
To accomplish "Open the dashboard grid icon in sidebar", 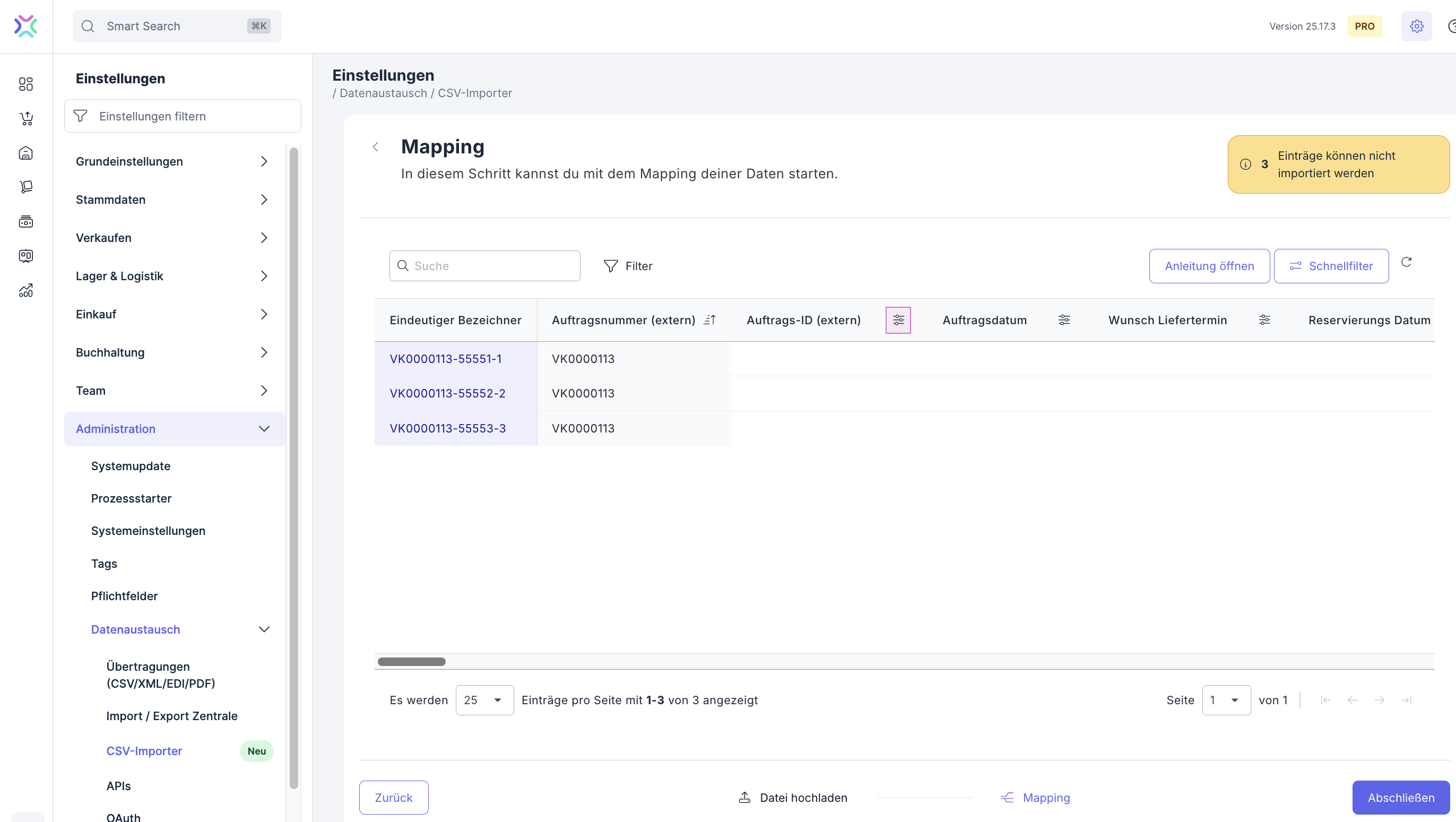I will pos(26,84).
